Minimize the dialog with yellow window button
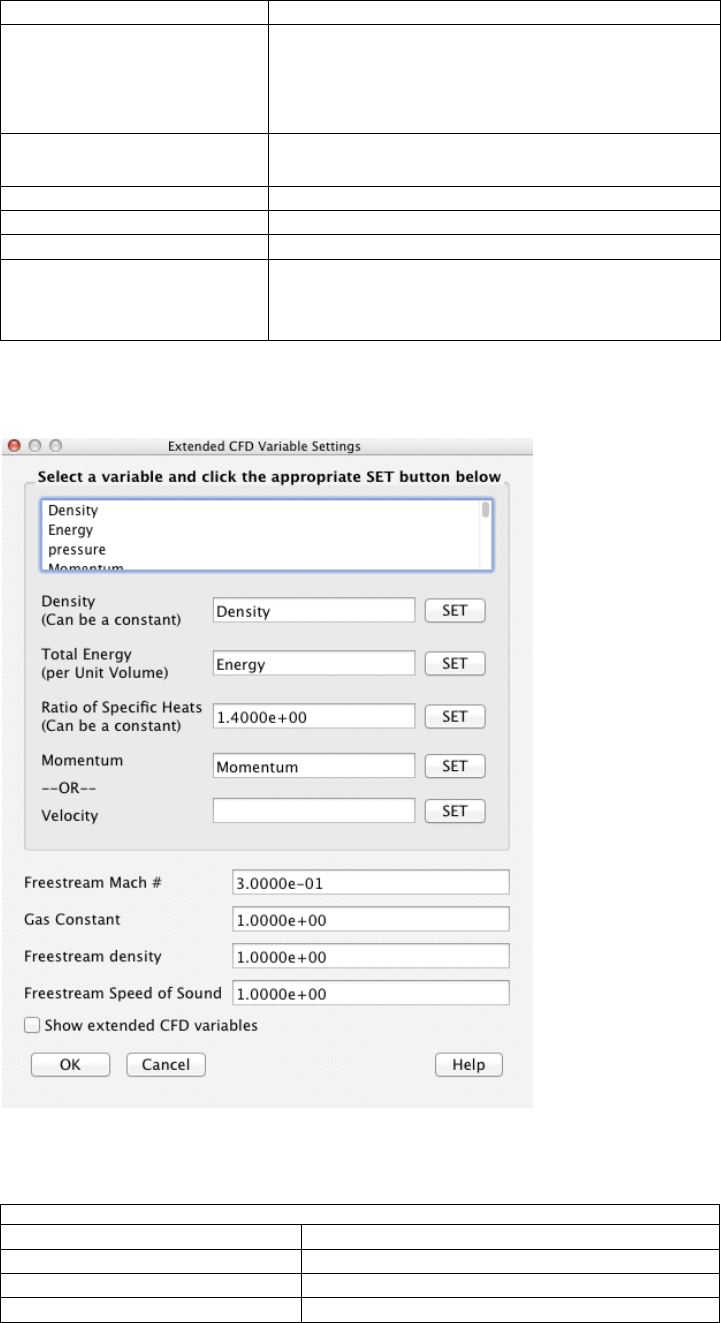The width and height of the screenshot is (721, 1323). (x=36, y=445)
